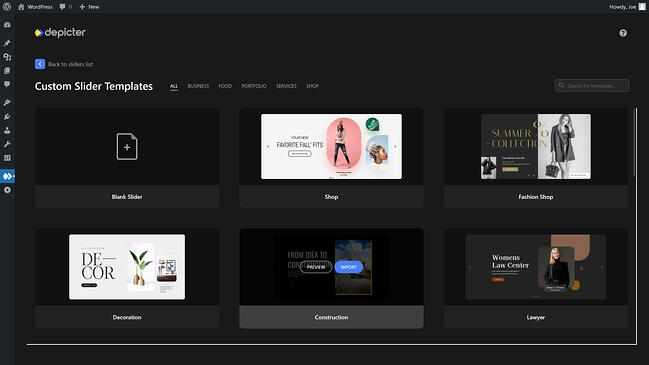Click the Fashion Shop label
The width and height of the screenshot is (649, 365).
tap(536, 197)
